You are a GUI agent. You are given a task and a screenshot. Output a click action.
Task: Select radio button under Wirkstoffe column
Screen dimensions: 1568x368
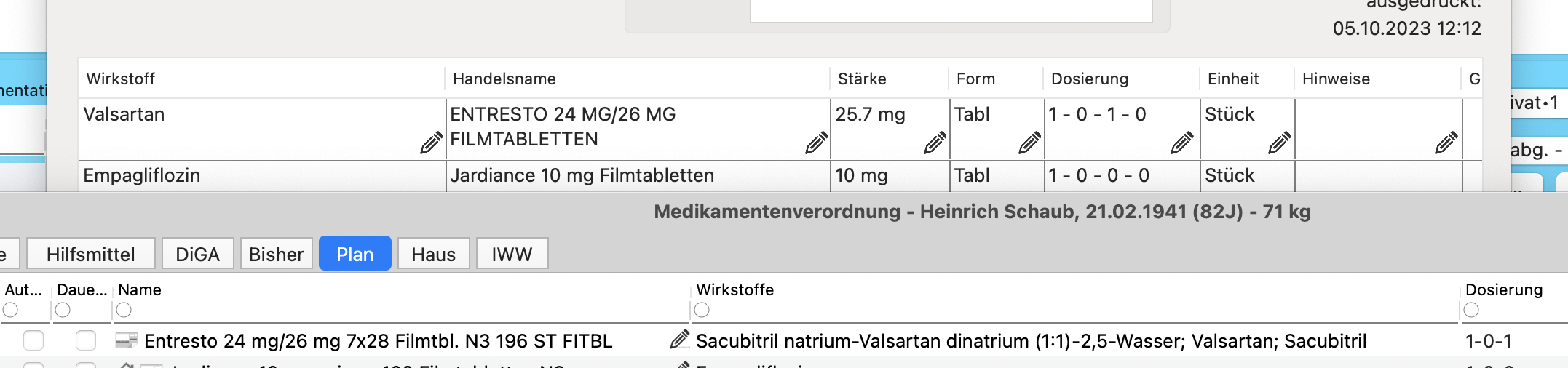click(702, 311)
